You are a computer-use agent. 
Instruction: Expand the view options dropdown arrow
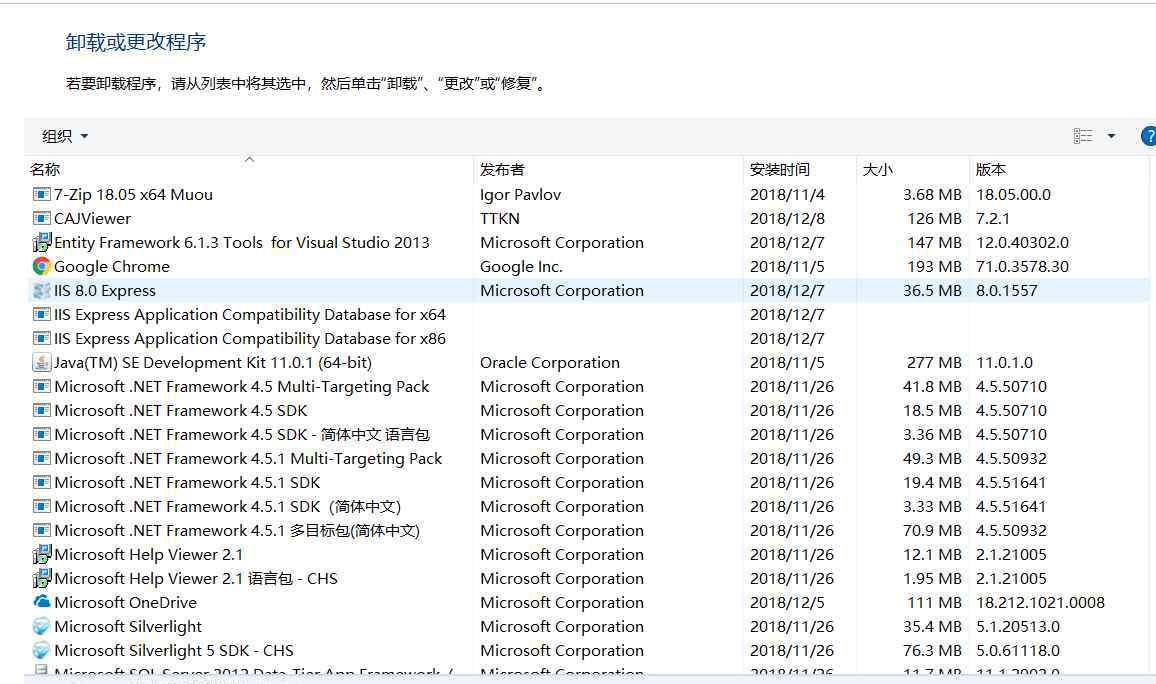[x=1111, y=136]
